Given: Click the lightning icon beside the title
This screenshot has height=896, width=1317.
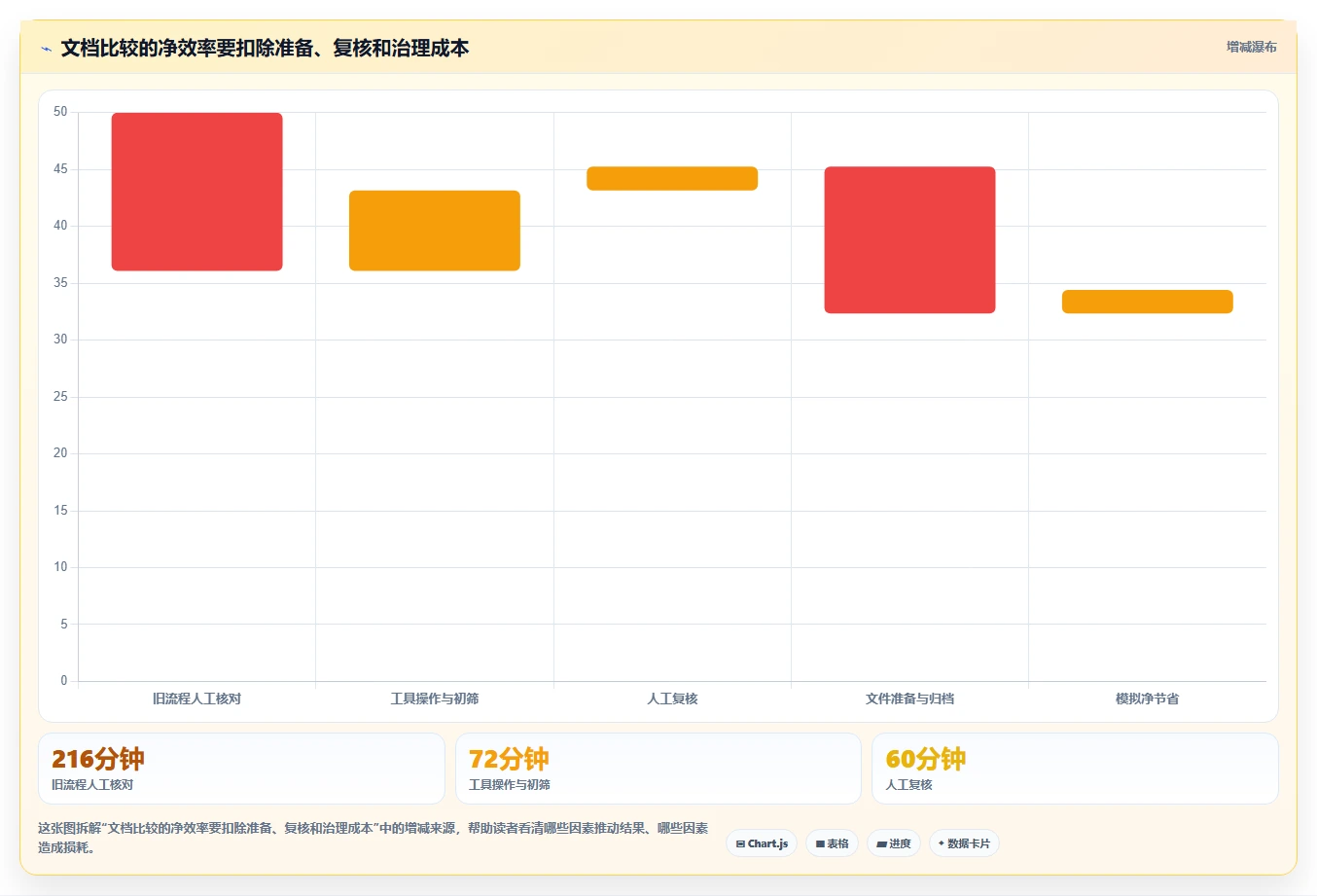Looking at the screenshot, I should (x=46, y=49).
